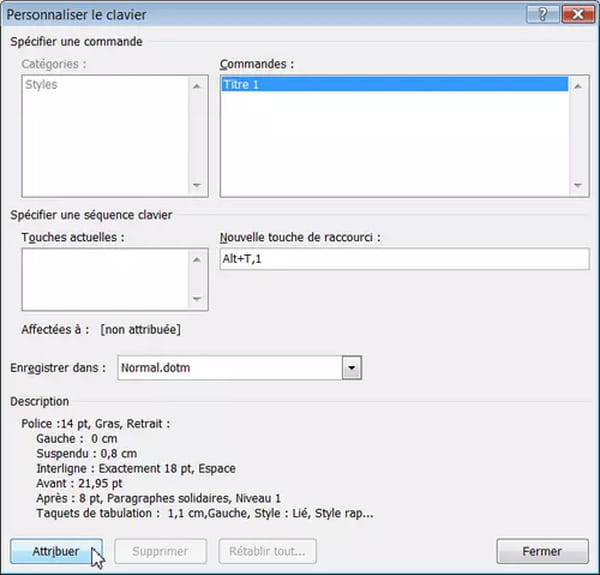Close the dialog with the Fermer button

pyautogui.click(x=542, y=551)
